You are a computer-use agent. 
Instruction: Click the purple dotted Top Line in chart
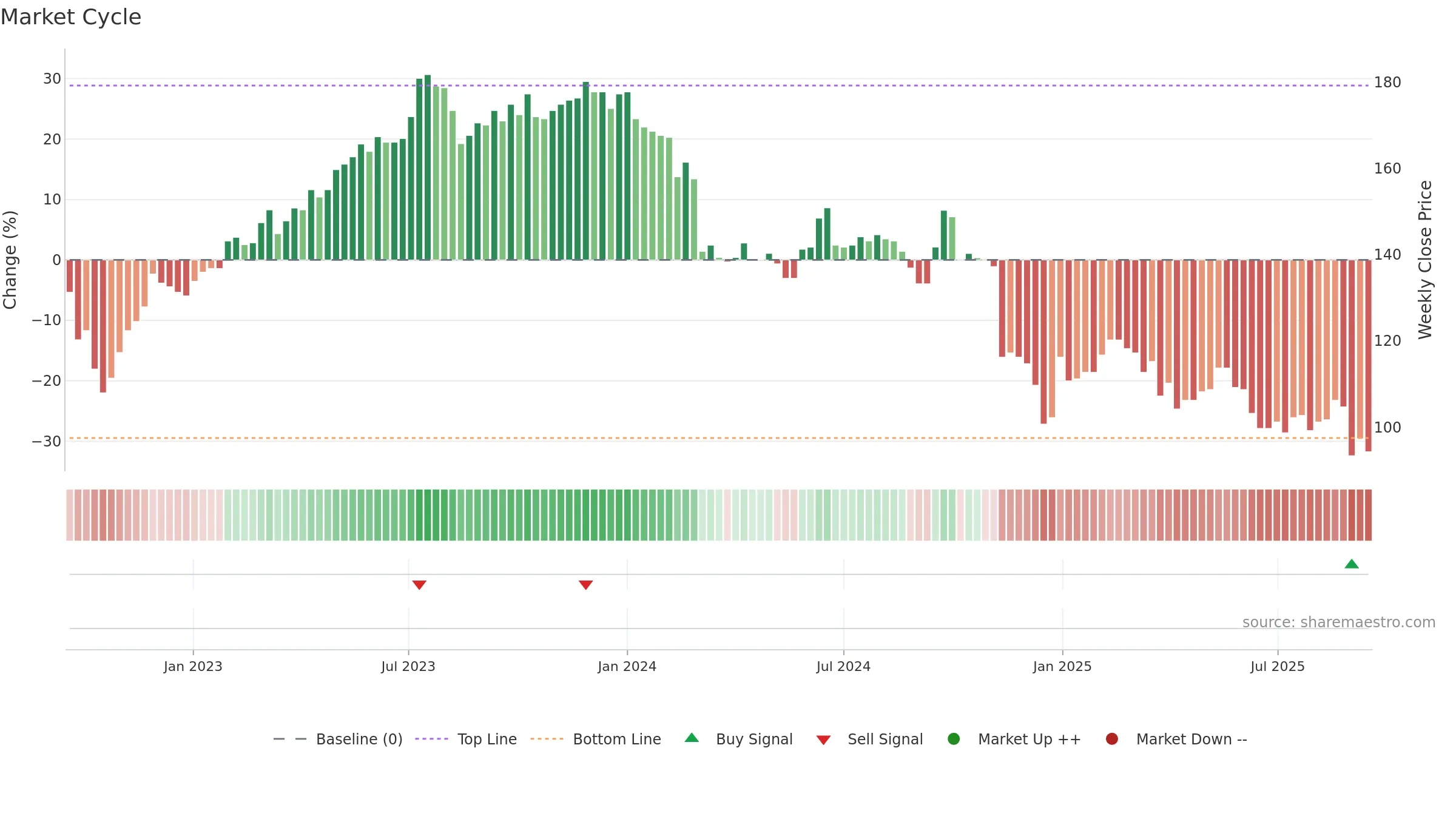(x=719, y=86)
